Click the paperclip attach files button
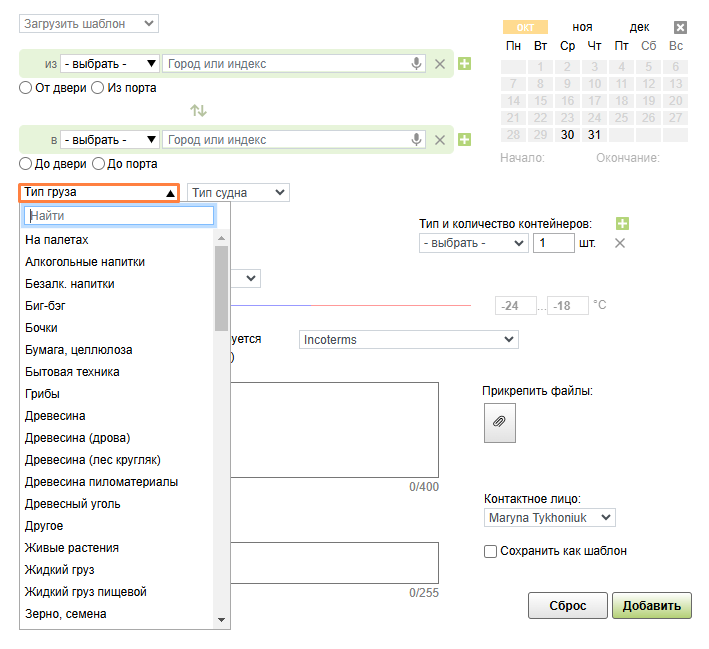 (x=499, y=422)
